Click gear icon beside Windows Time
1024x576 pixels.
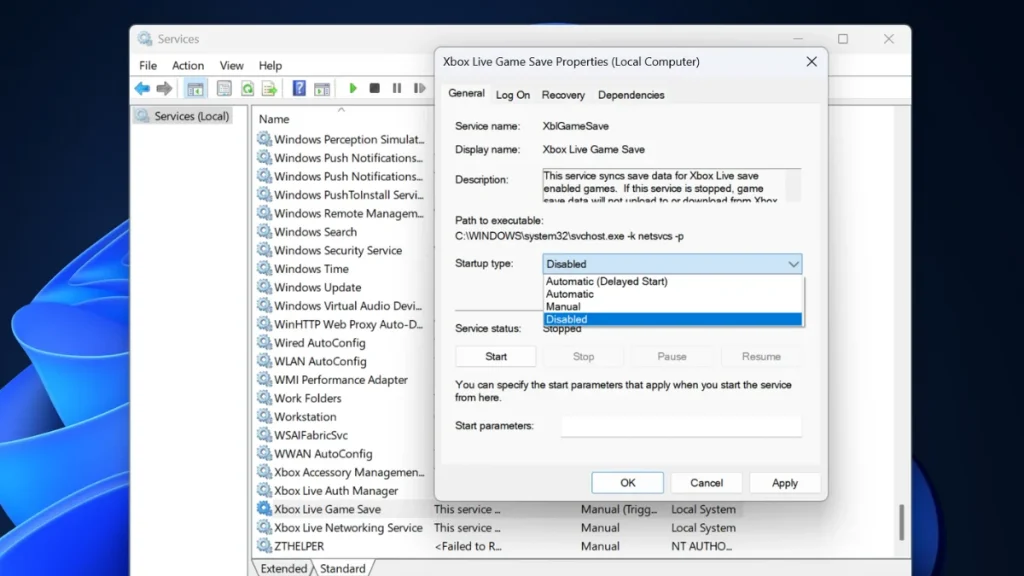pyautogui.click(x=264, y=268)
